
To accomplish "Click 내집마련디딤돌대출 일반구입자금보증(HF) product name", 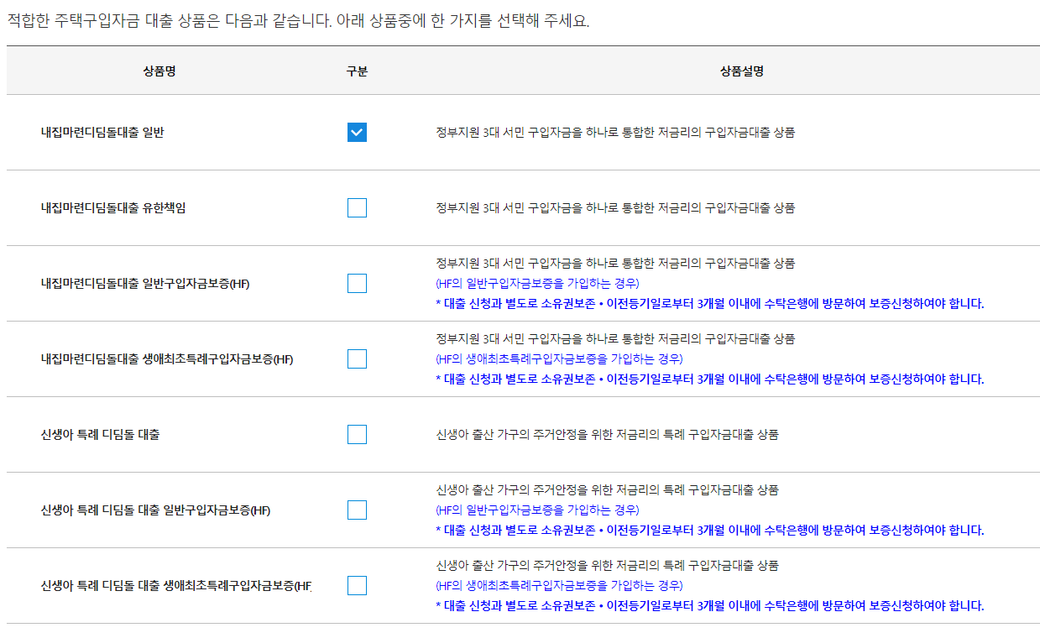I will tap(145, 284).
